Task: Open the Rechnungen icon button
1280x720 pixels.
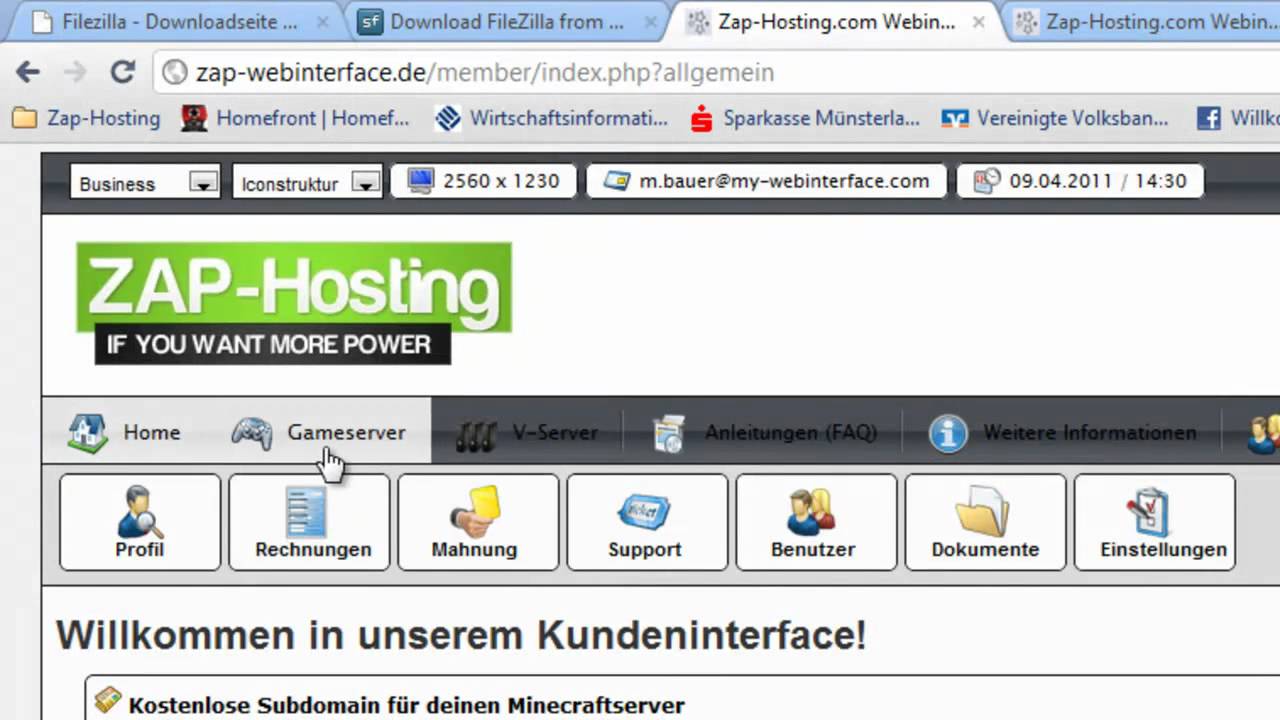Action: point(309,522)
